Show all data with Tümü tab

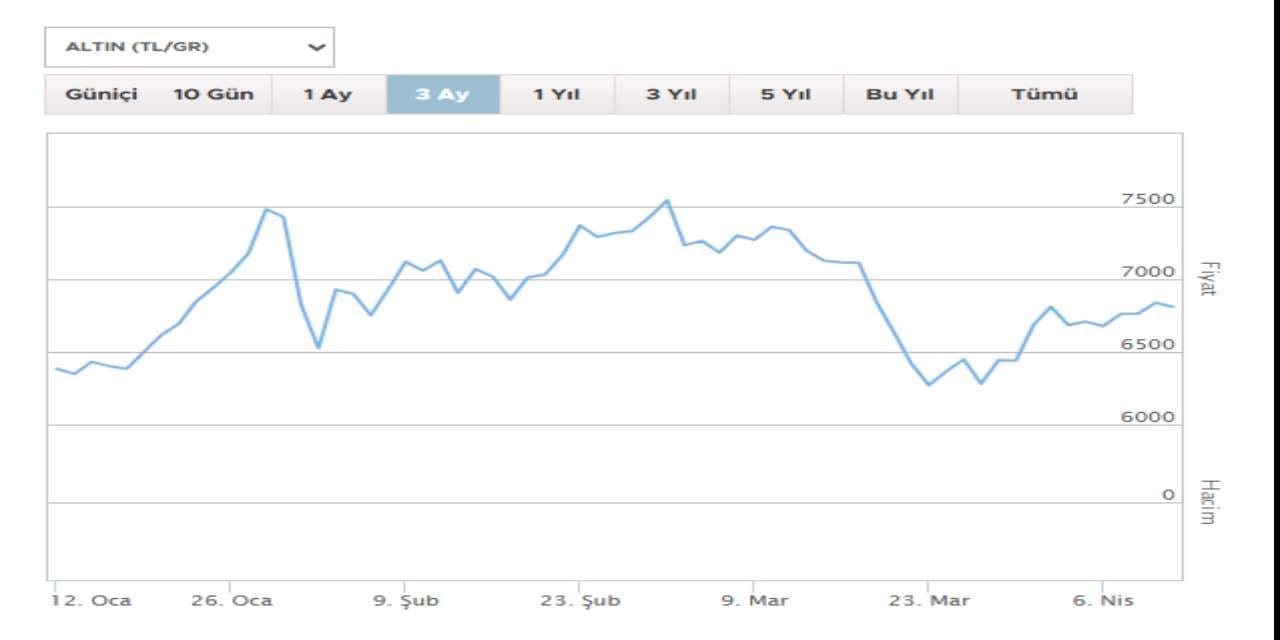pyautogui.click(x=1044, y=95)
